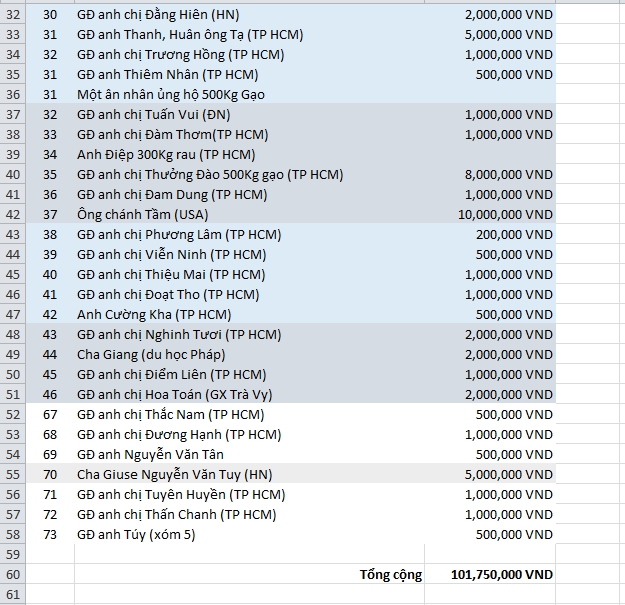The height and width of the screenshot is (605, 625).
Task: Select amount for Cha Giuse Nguyễn Văn Tuy
Action: pos(490,474)
